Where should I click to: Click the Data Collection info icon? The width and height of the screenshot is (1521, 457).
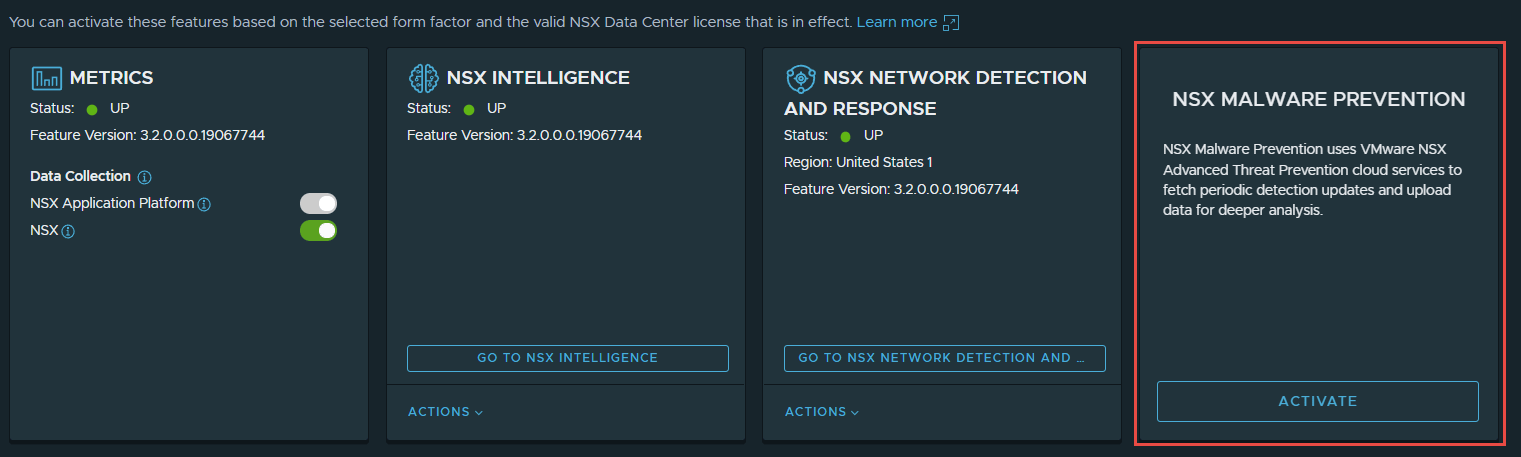click(x=144, y=177)
